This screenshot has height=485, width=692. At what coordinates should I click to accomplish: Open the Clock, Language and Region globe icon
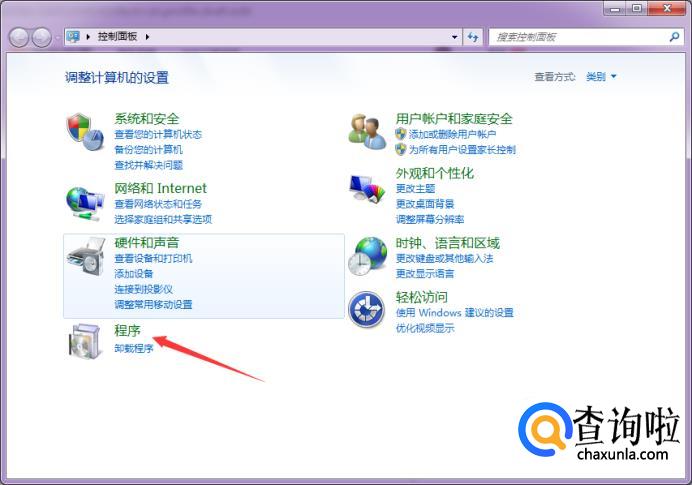367,256
